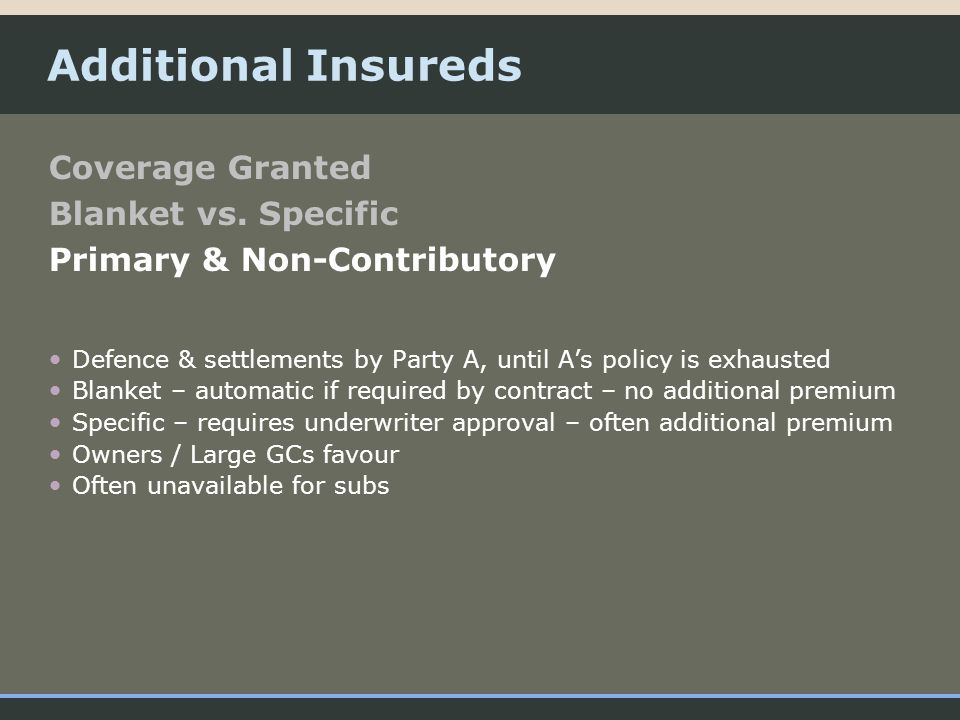
Task: Click the bullet dot before Blanket line
Action: click(x=56, y=391)
